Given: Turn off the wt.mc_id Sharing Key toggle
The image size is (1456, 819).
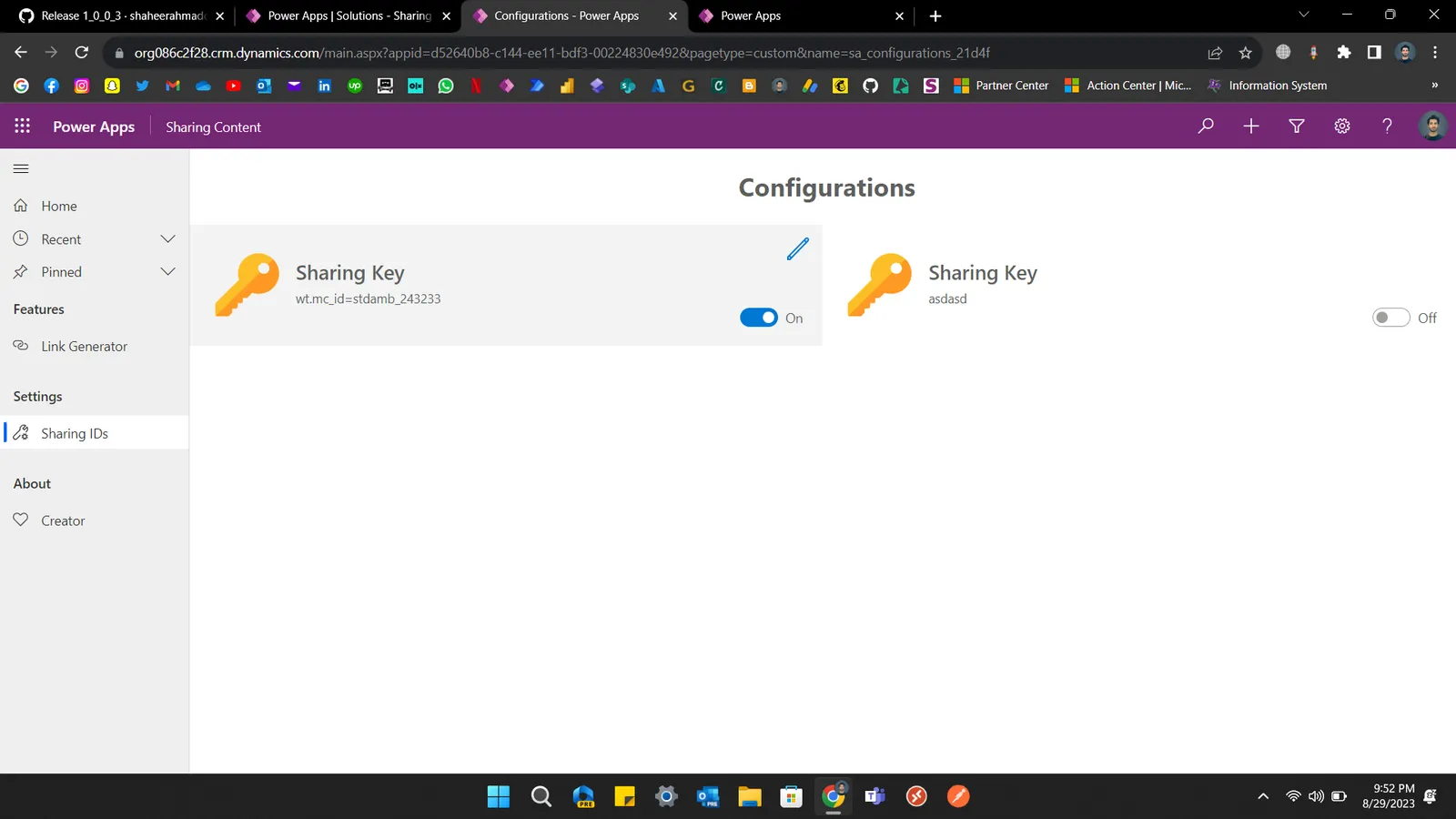Looking at the screenshot, I should tap(758, 318).
